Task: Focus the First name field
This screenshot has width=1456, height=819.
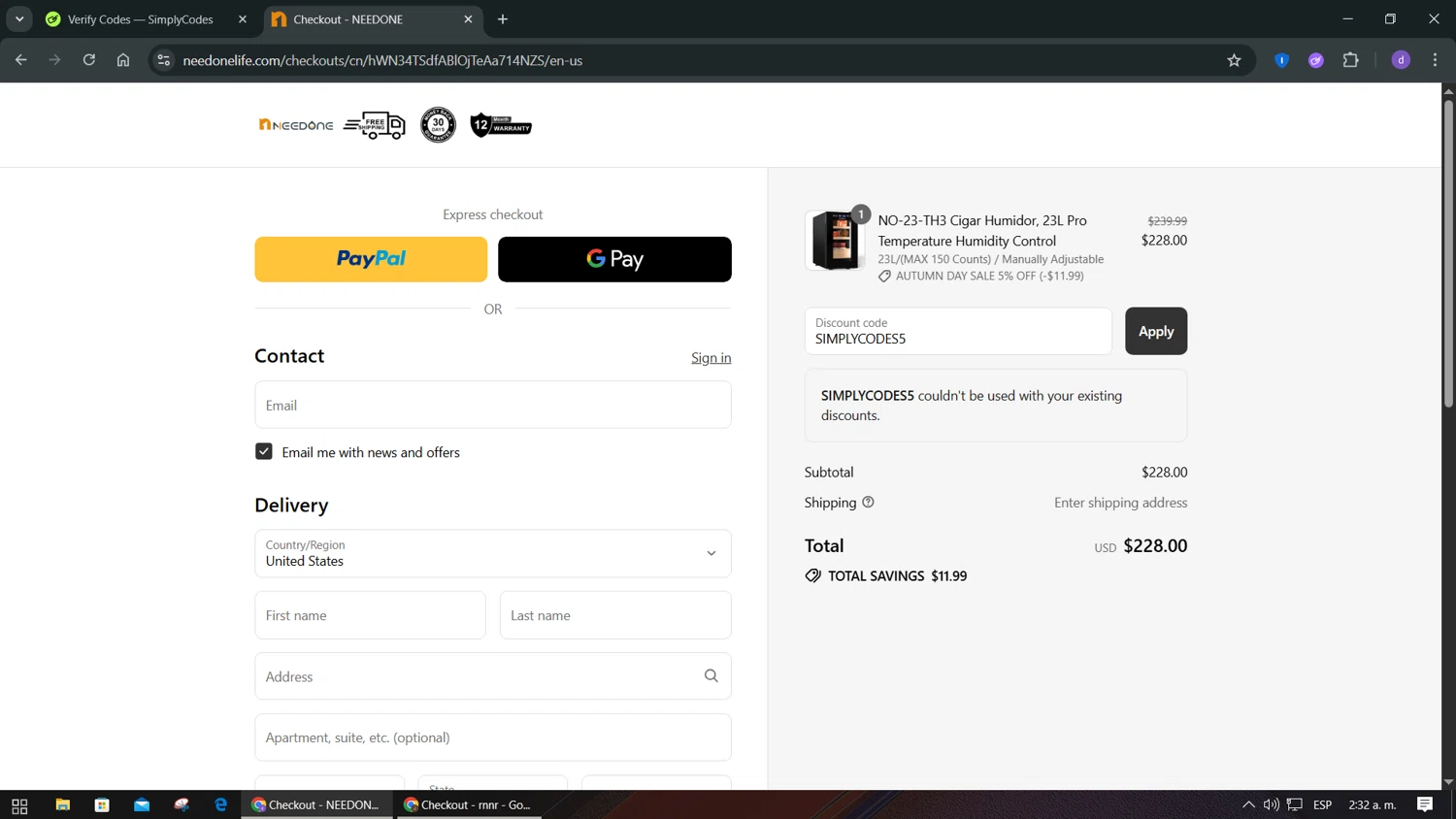Action: [370, 615]
